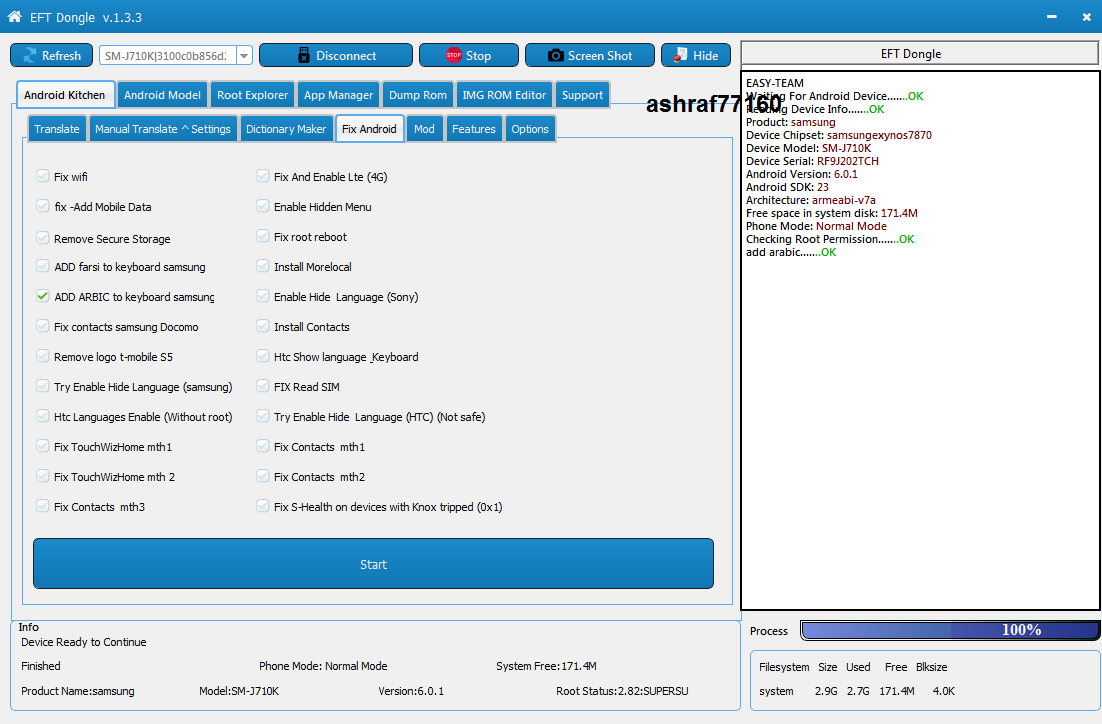This screenshot has width=1102, height=724.
Task: Click the Refresh button with the arrows icon
Action: click(x=51, y=56)
